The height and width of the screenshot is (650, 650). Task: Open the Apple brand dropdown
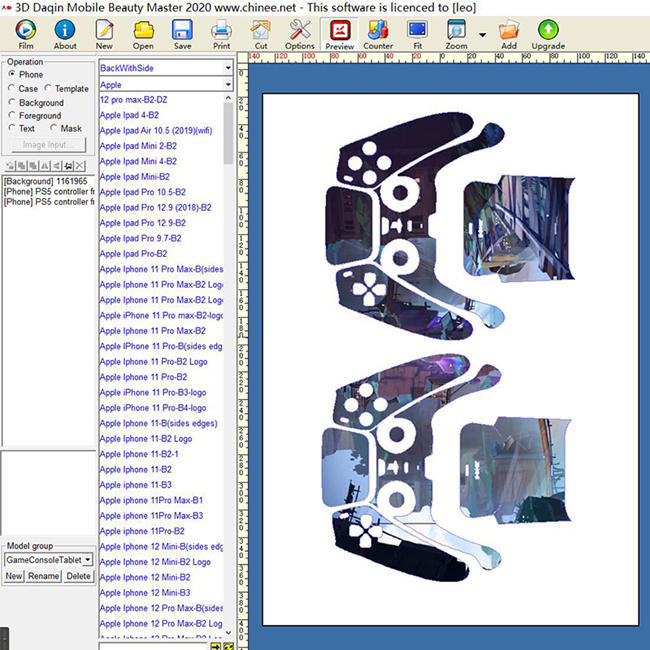point(228,85)
